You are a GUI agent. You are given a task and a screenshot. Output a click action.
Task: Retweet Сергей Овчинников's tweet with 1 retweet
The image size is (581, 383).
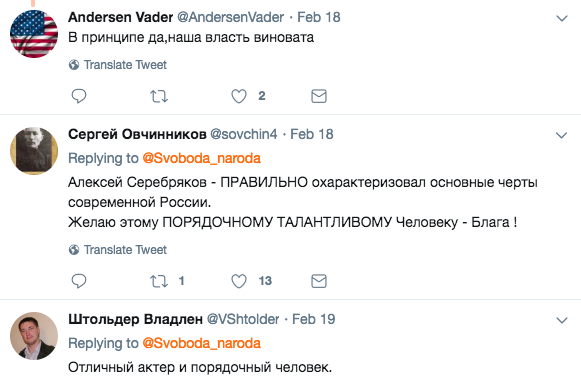(x=159, y=281)
